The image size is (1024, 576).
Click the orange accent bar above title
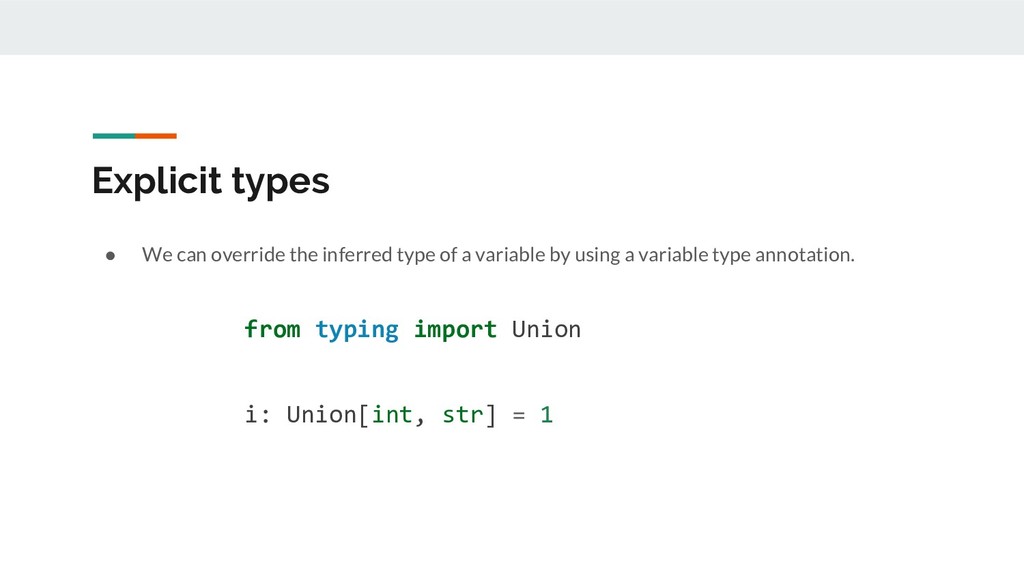click(x=156, y=135)
